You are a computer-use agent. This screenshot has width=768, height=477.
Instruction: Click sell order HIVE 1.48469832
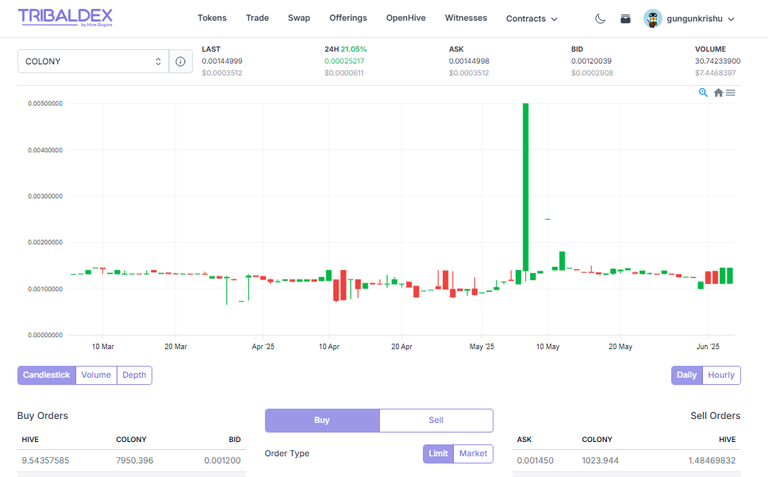[x=712, y=460]
